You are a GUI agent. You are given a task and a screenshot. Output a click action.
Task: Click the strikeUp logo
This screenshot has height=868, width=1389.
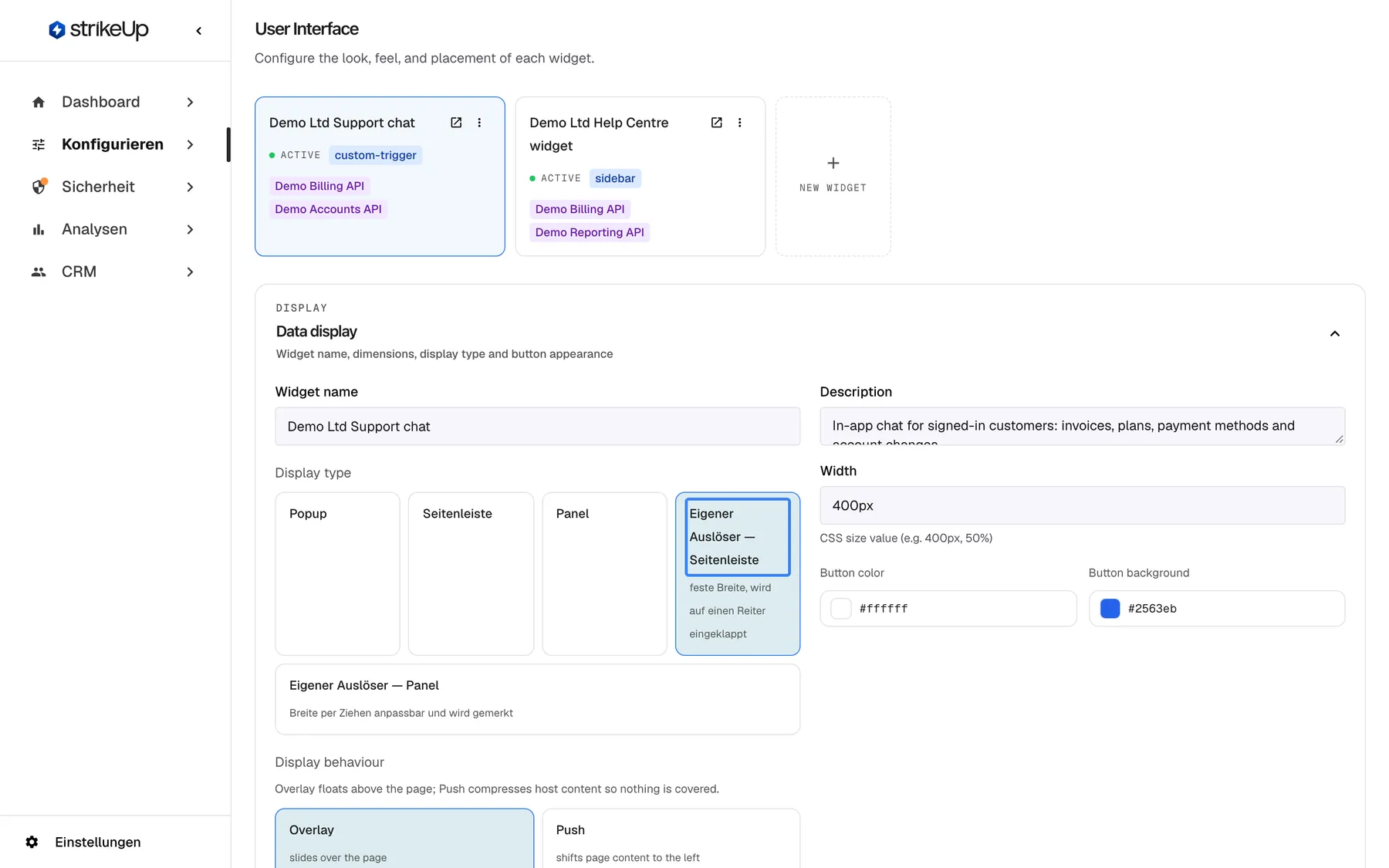[99, 29]
